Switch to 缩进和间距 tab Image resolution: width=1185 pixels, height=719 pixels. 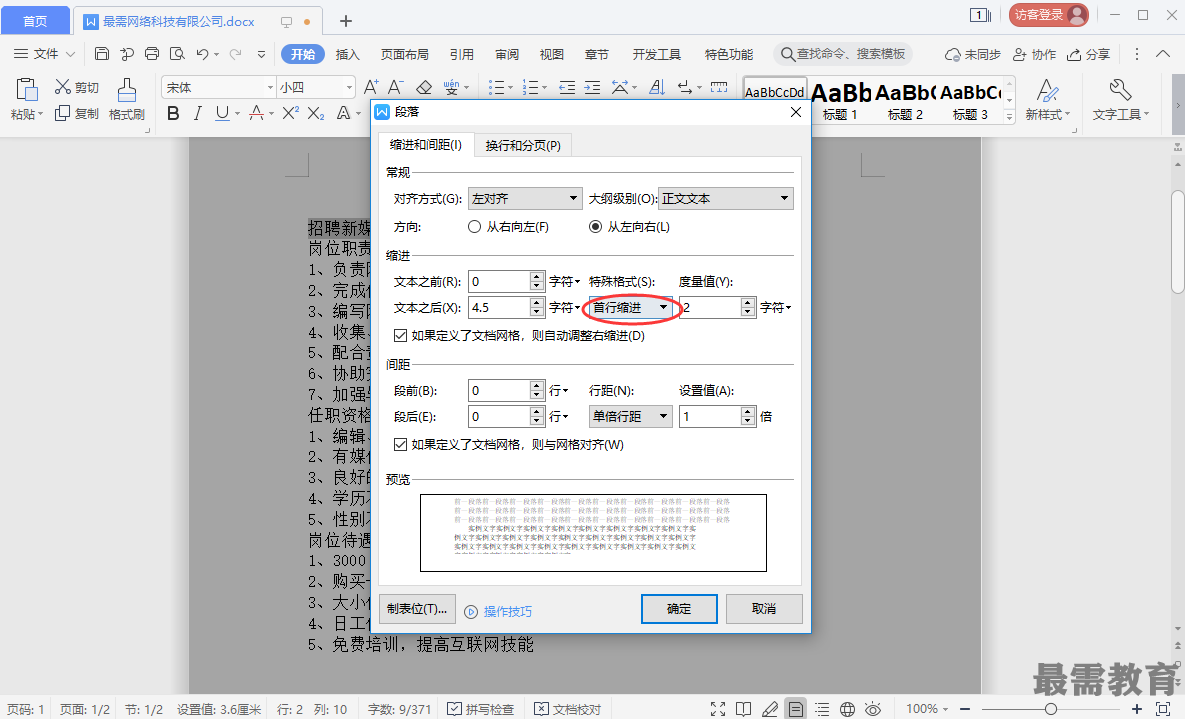[x=425, y=144]
